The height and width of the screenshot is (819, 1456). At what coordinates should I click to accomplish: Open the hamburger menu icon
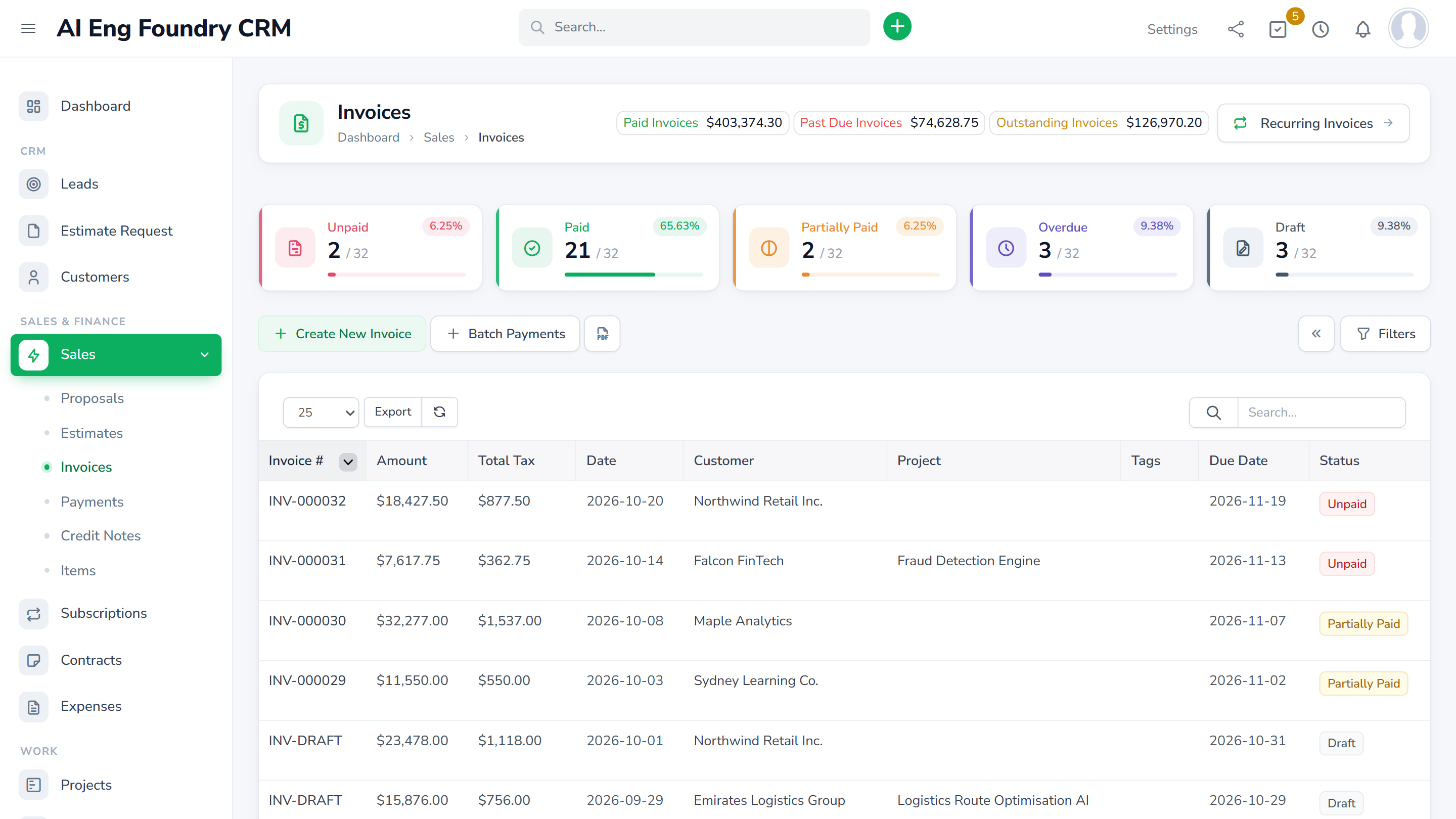28,28
